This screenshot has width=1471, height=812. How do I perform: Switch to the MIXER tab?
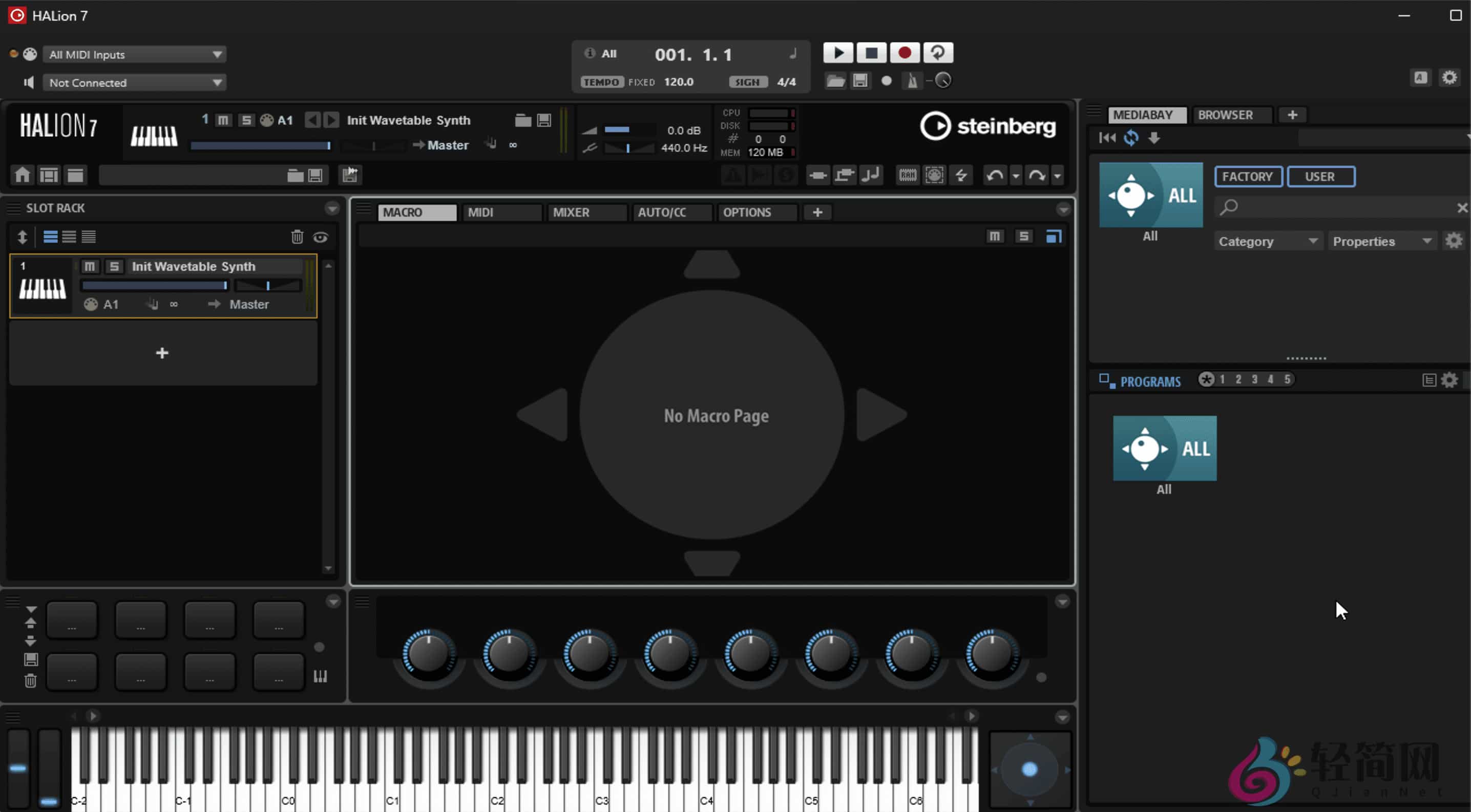click(586, 212)
